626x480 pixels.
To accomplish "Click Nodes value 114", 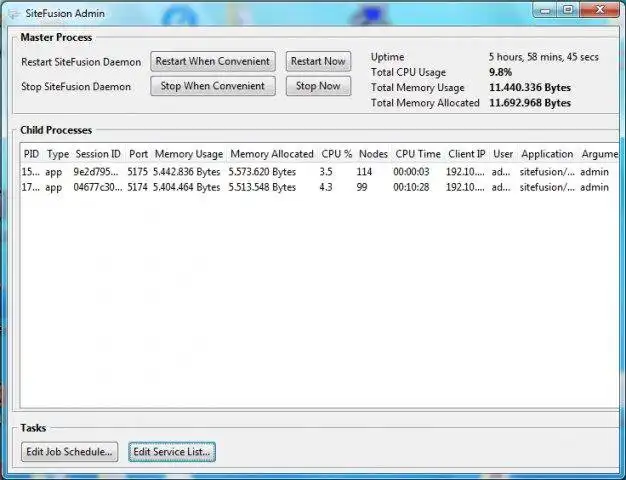I will coord(364,172).
